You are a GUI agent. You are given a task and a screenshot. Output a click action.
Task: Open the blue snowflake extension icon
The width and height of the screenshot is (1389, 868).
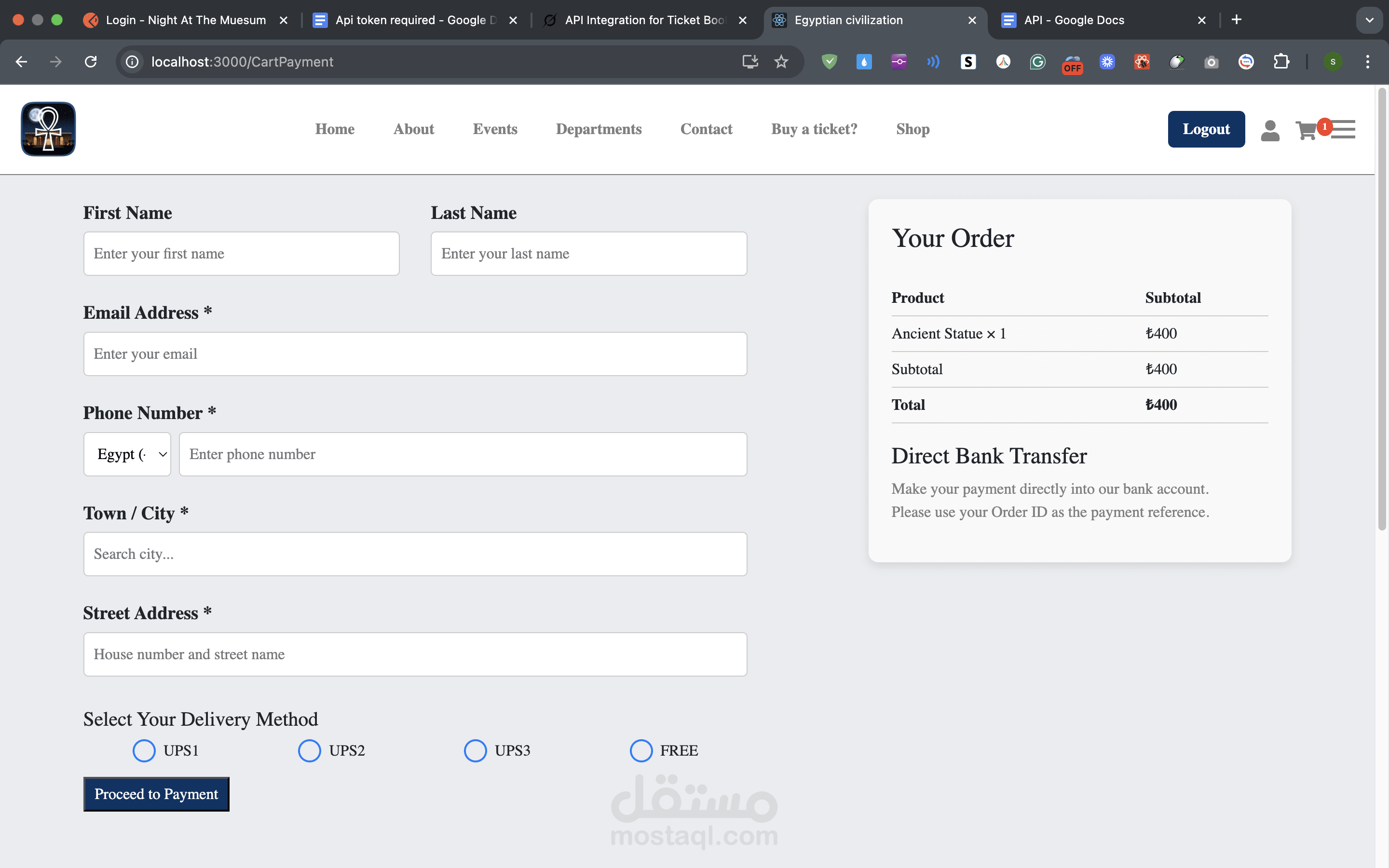1107,62
